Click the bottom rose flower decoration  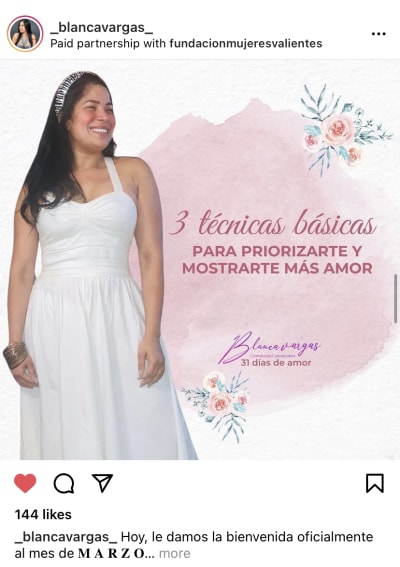218,404
